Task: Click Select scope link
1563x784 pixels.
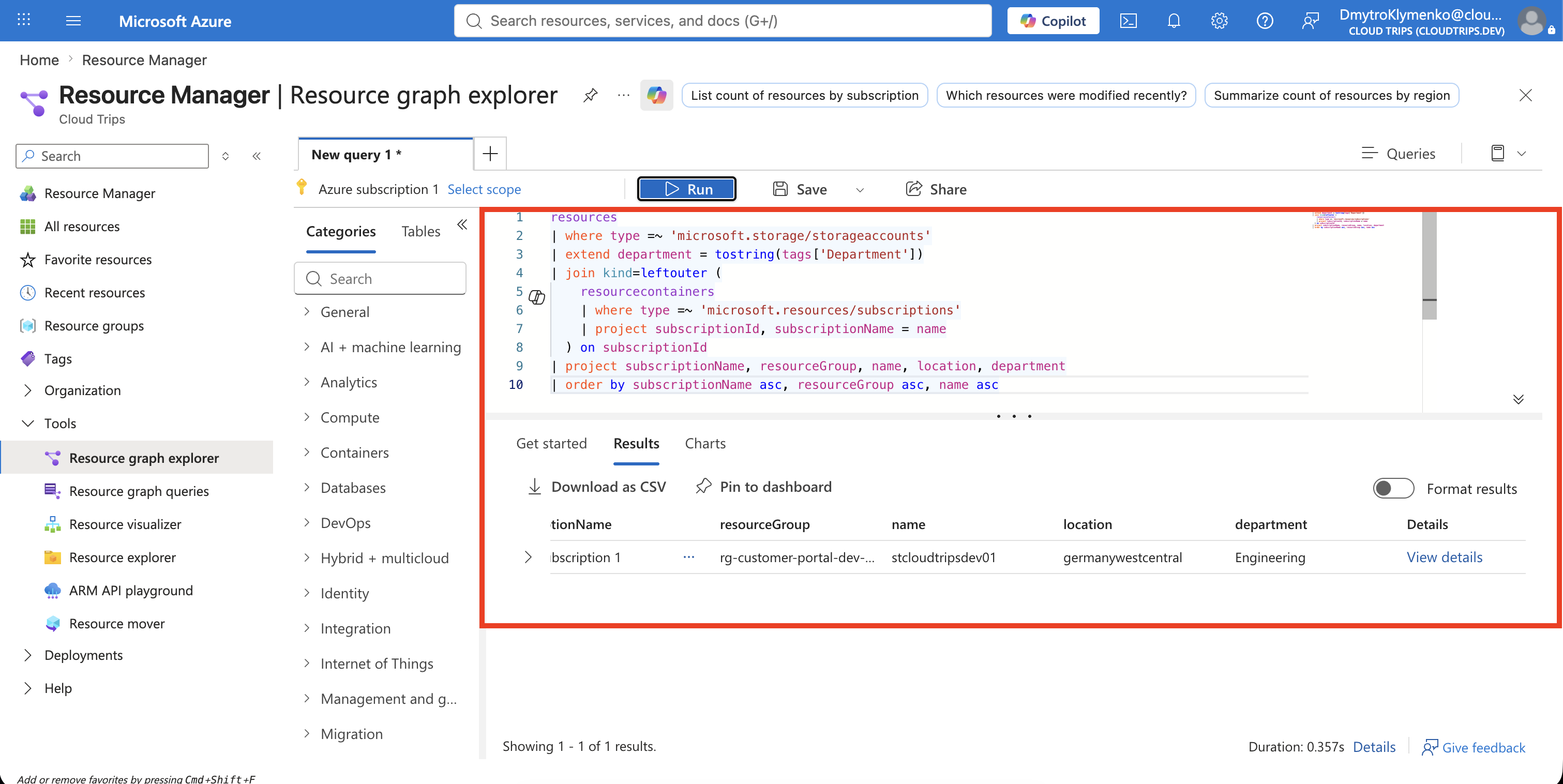Action: pyautogui.click(x=484, y=189)
